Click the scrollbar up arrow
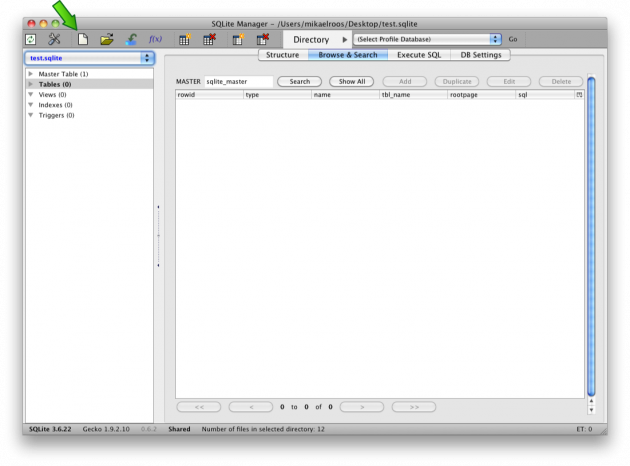 click(x=591, y=401)
